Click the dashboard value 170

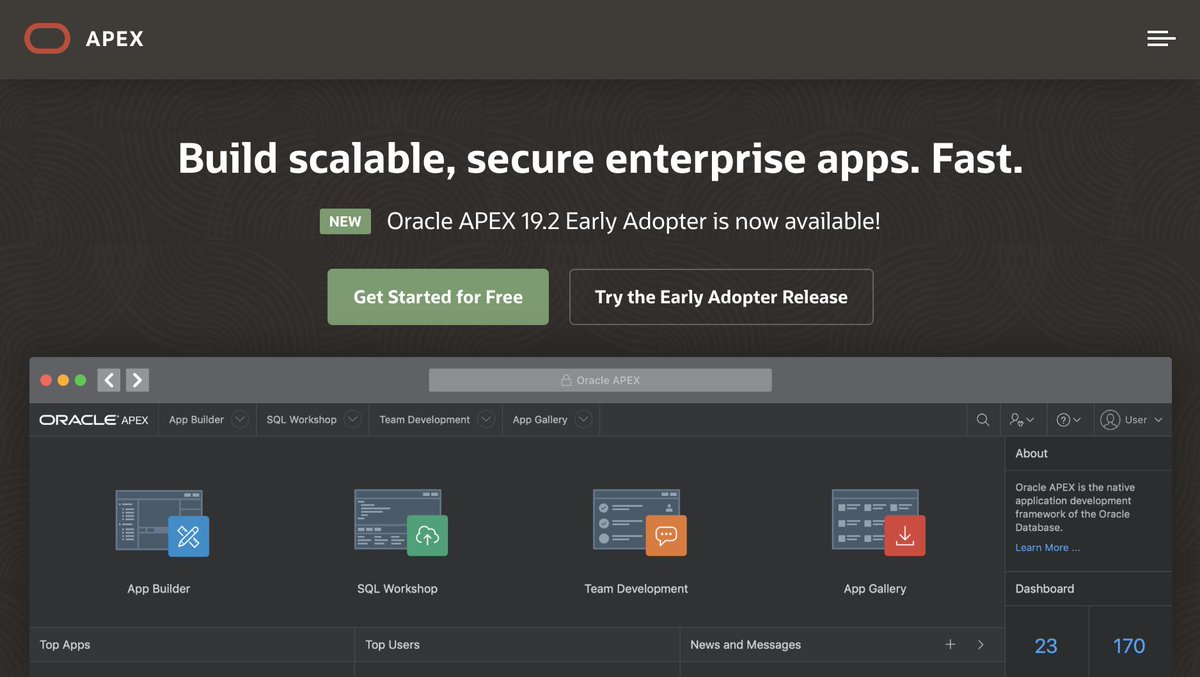point(1129,646)
